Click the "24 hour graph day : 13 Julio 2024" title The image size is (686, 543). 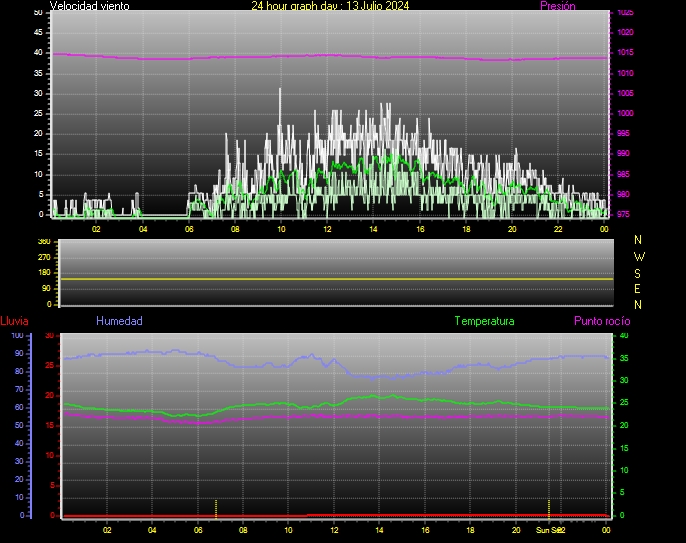pyautogui.click(x=330, y=6)
